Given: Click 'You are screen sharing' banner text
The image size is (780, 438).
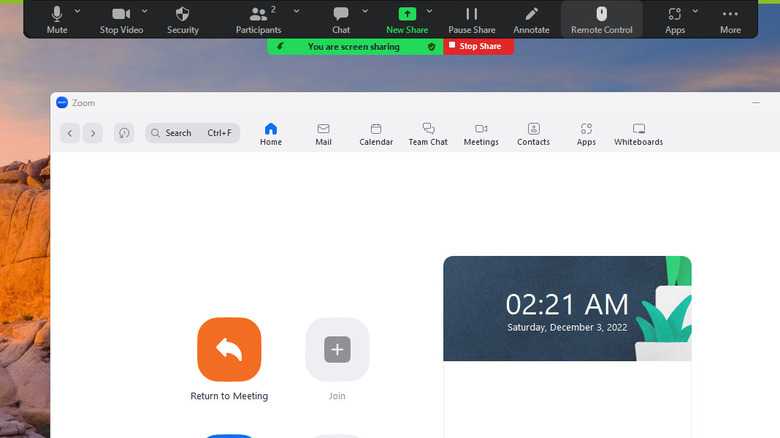Looking at the screenshot, I should coord(353,47).
